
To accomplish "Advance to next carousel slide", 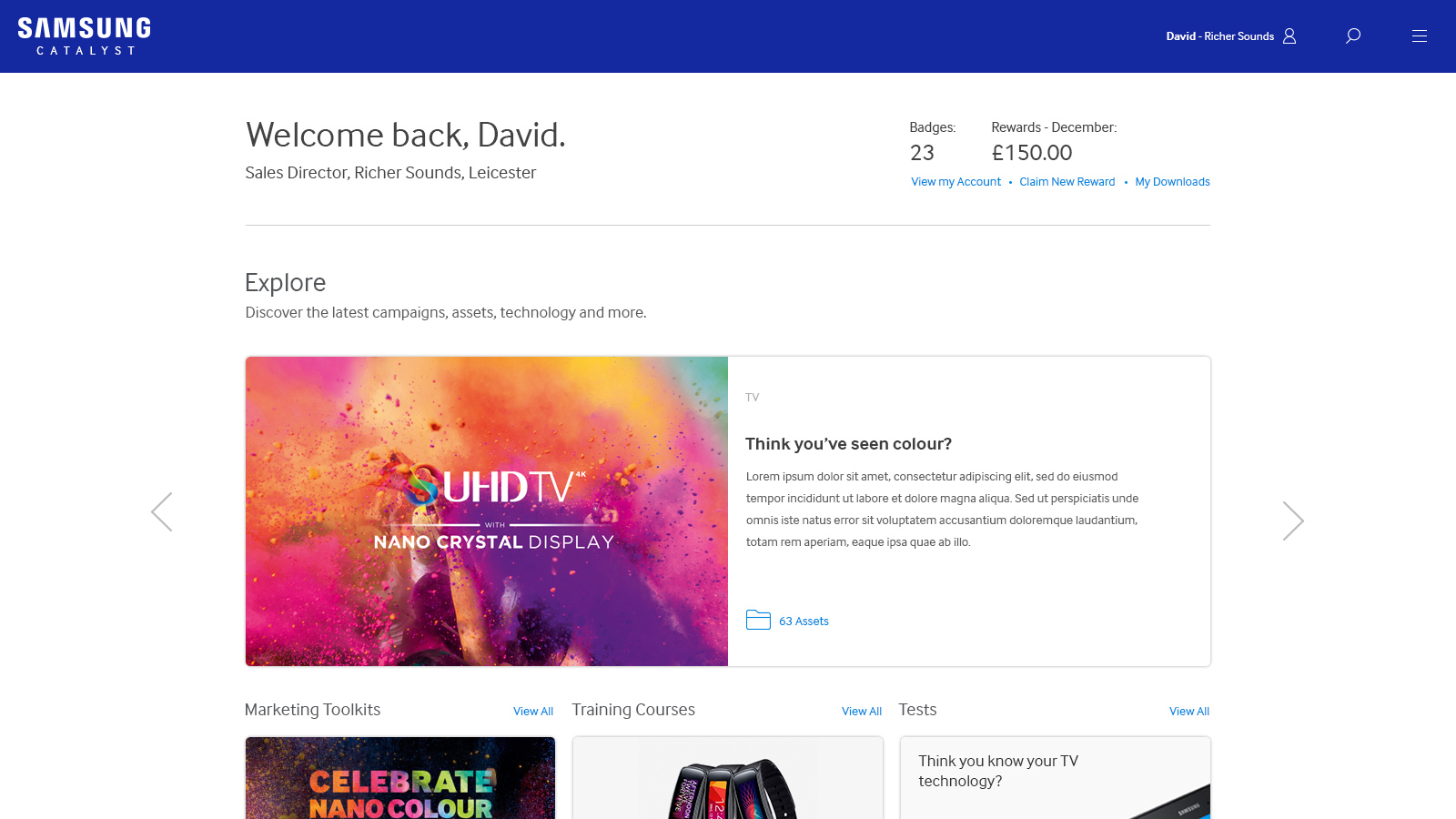I will (1293, 521).
